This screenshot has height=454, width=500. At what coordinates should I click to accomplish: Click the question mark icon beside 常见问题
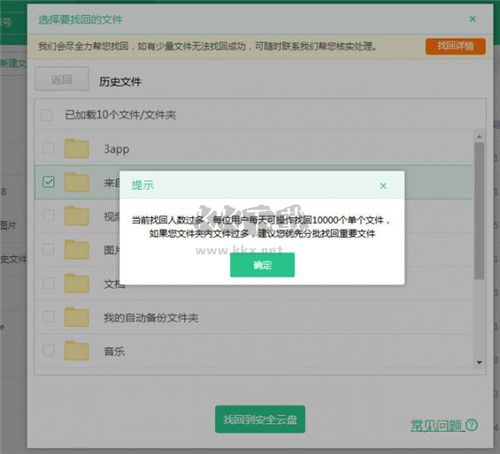tap(472, 425)
